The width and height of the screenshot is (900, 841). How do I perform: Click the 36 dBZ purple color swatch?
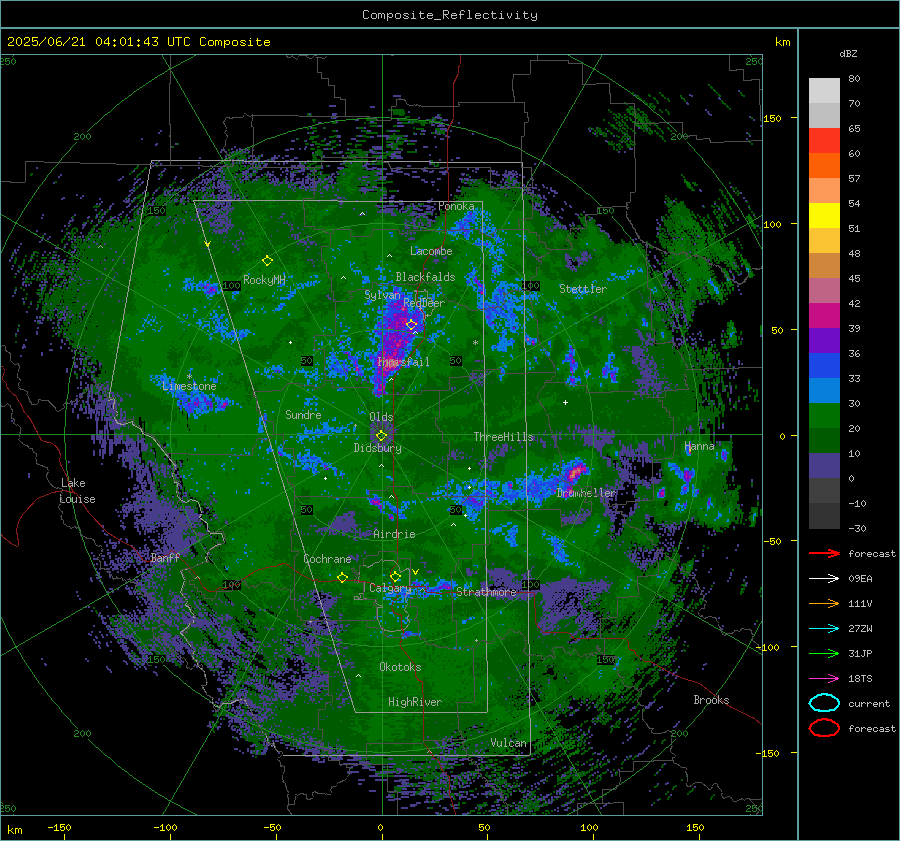point(824,340)
